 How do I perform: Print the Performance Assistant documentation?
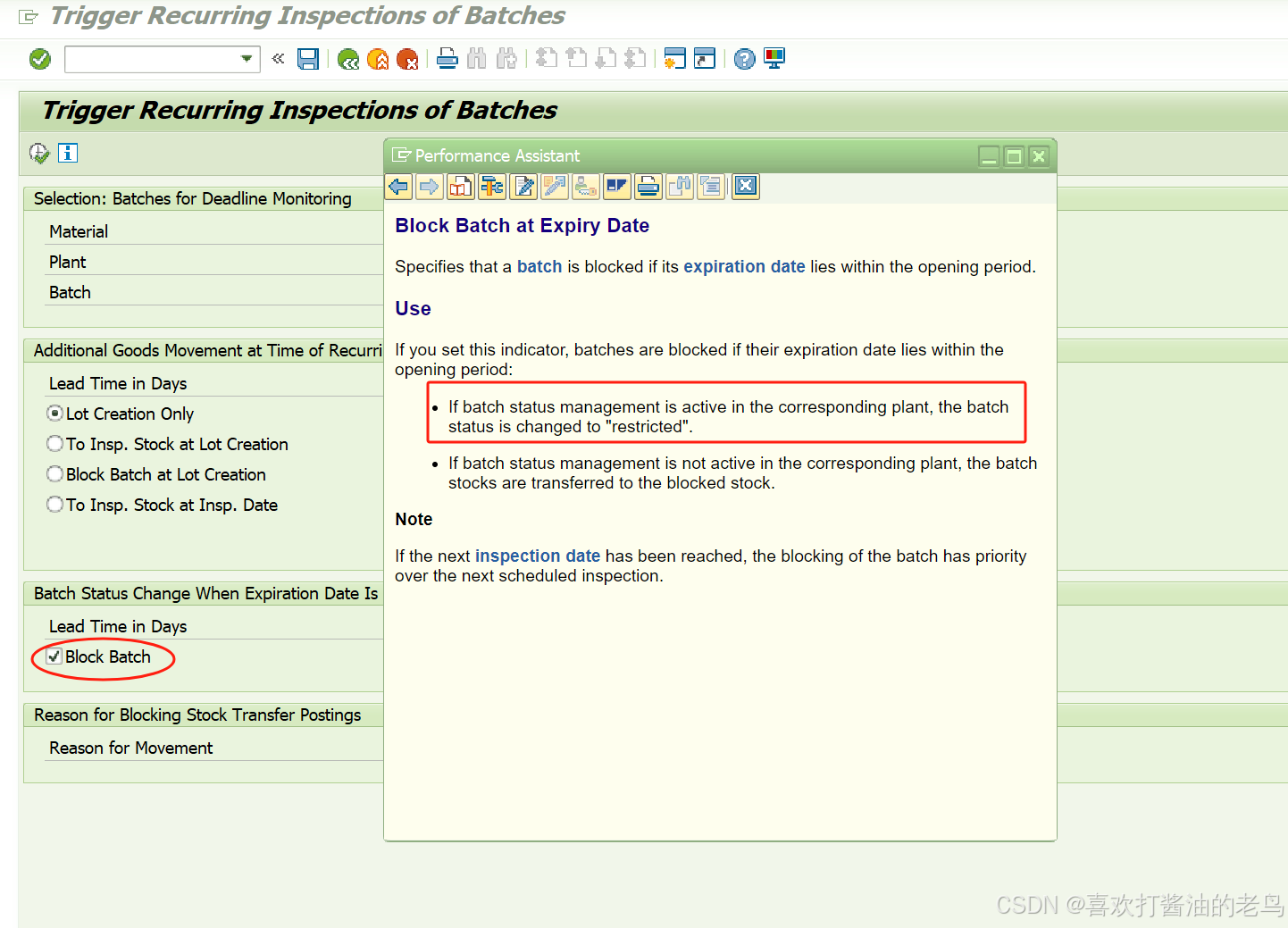(x=648, y=186)
